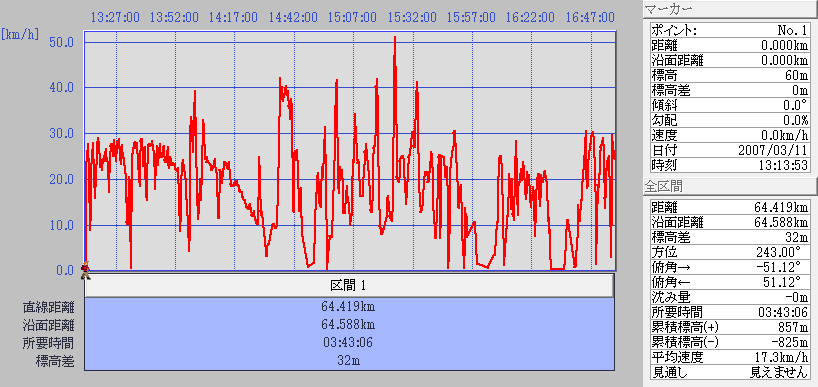Click the 0.0 speed axis value
The height and width of the screenshot is (387, 818).
tap(64, 270)
